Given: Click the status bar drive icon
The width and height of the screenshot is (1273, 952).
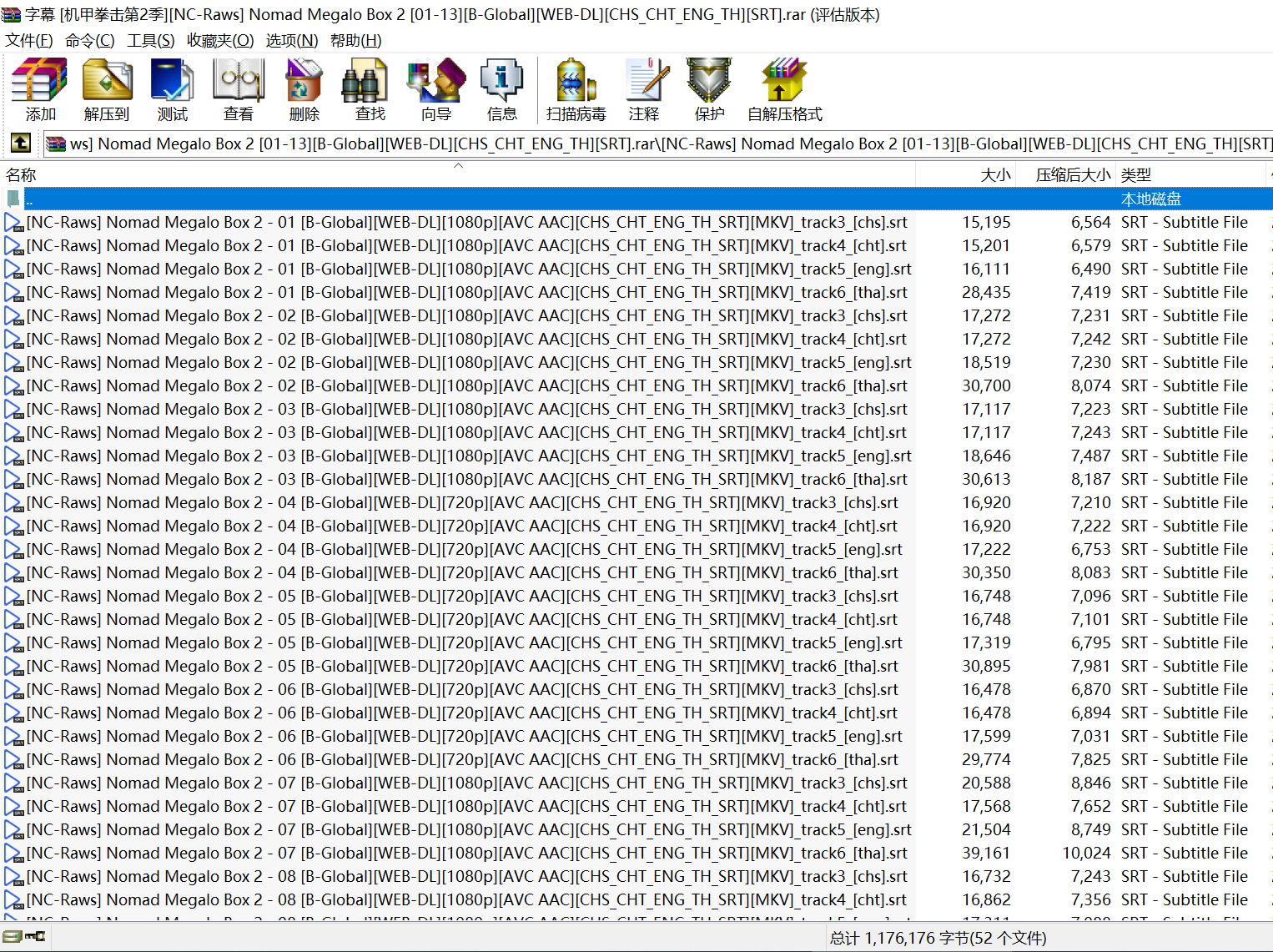Looking at the screenshot, I should (12, 937).
